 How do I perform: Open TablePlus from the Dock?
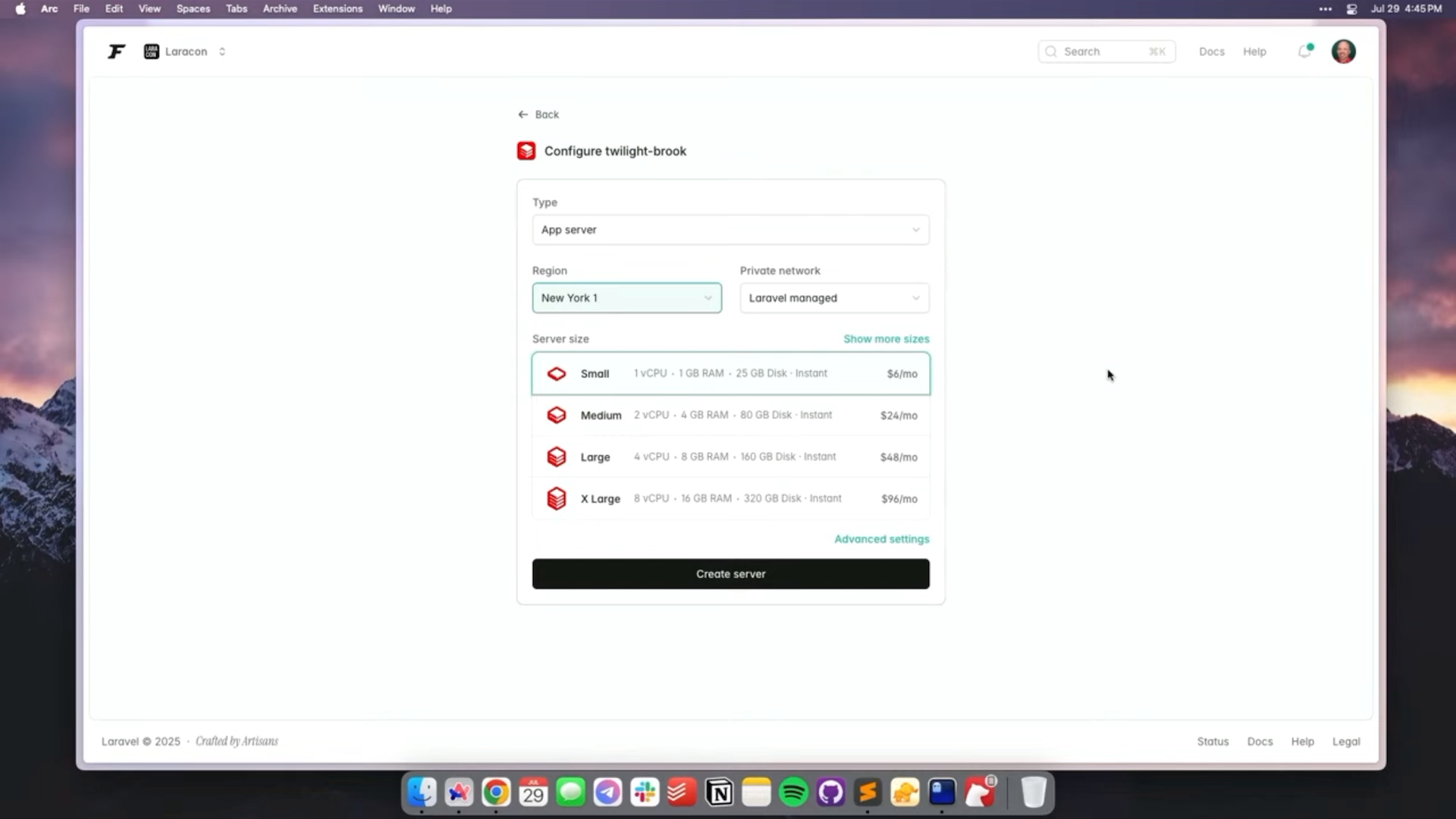(905, 793)
